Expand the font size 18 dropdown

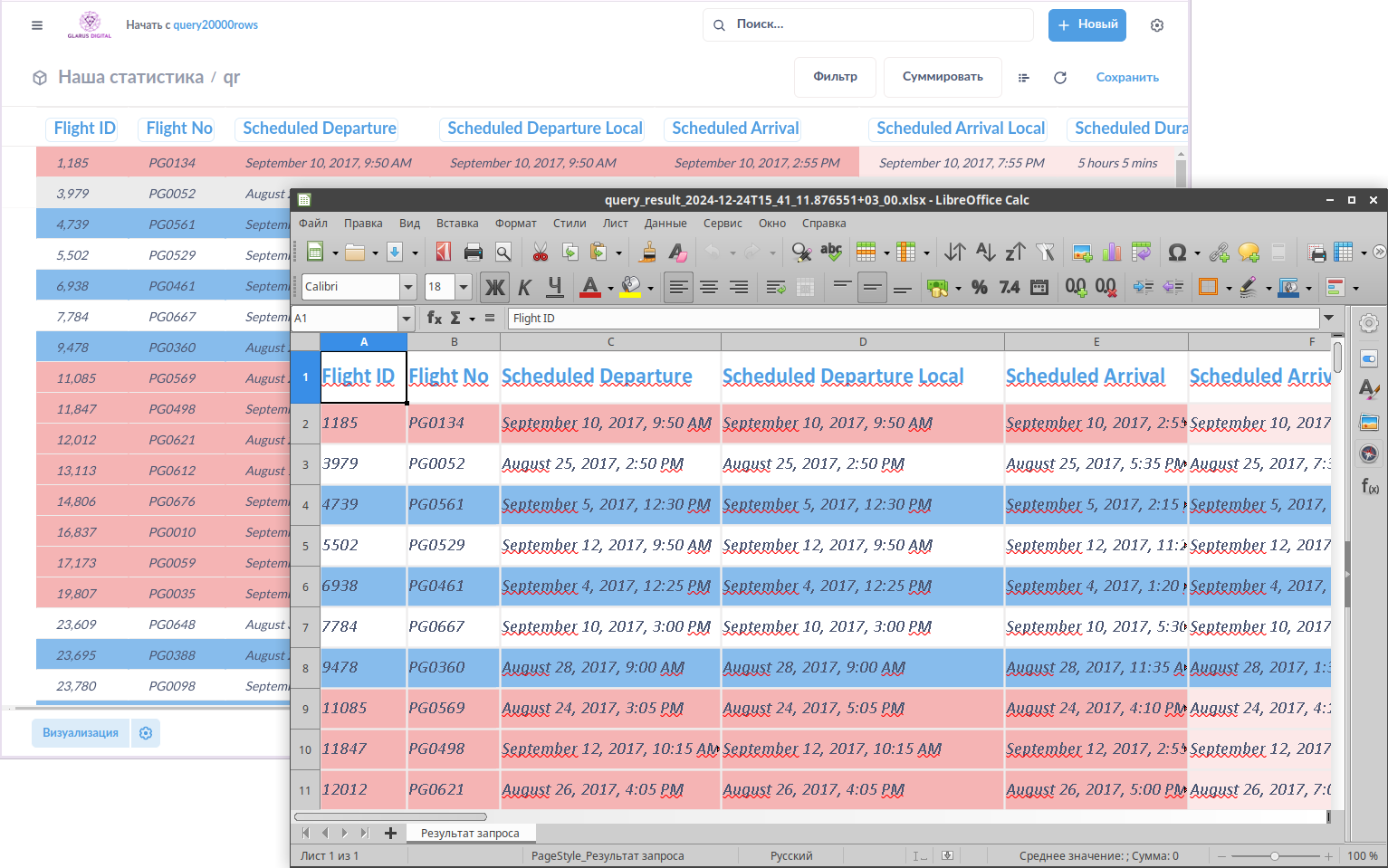coord(464,287)
